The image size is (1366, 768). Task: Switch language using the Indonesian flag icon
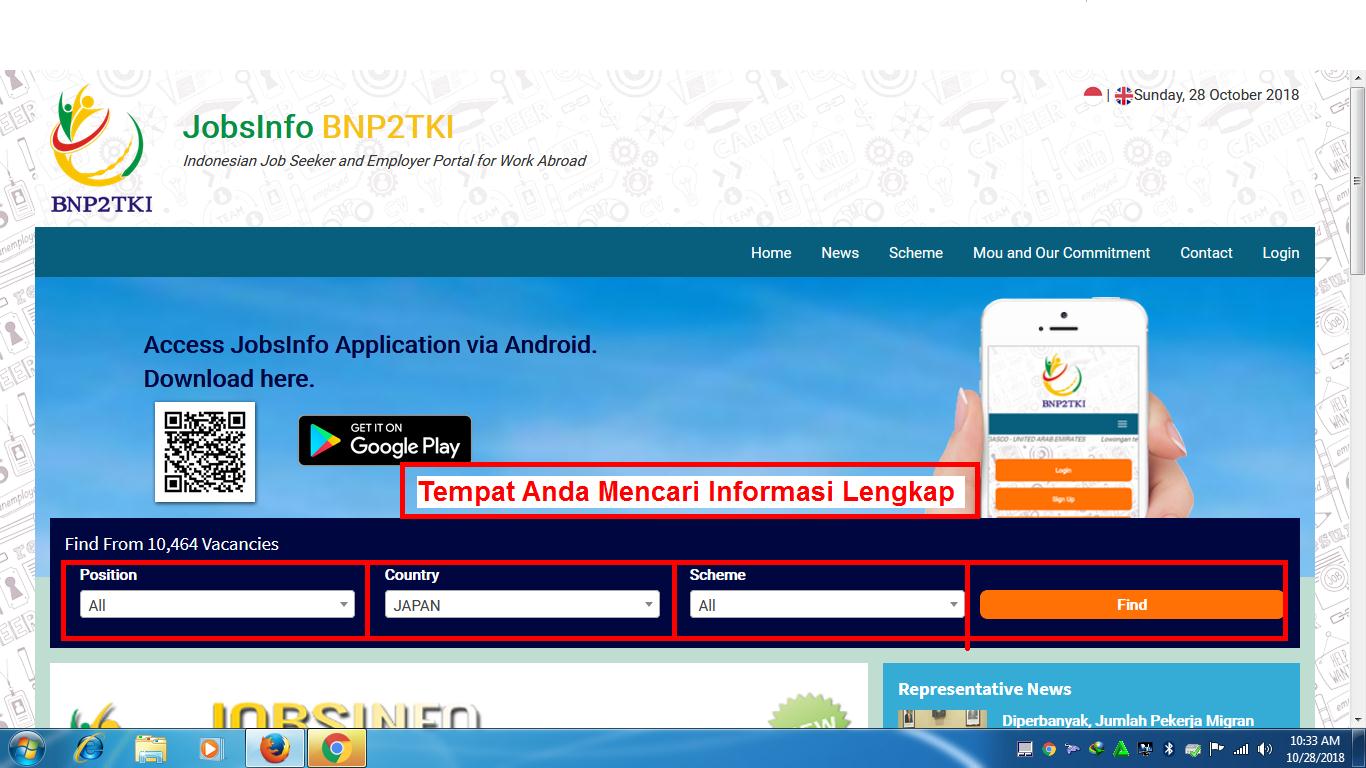1093,95
